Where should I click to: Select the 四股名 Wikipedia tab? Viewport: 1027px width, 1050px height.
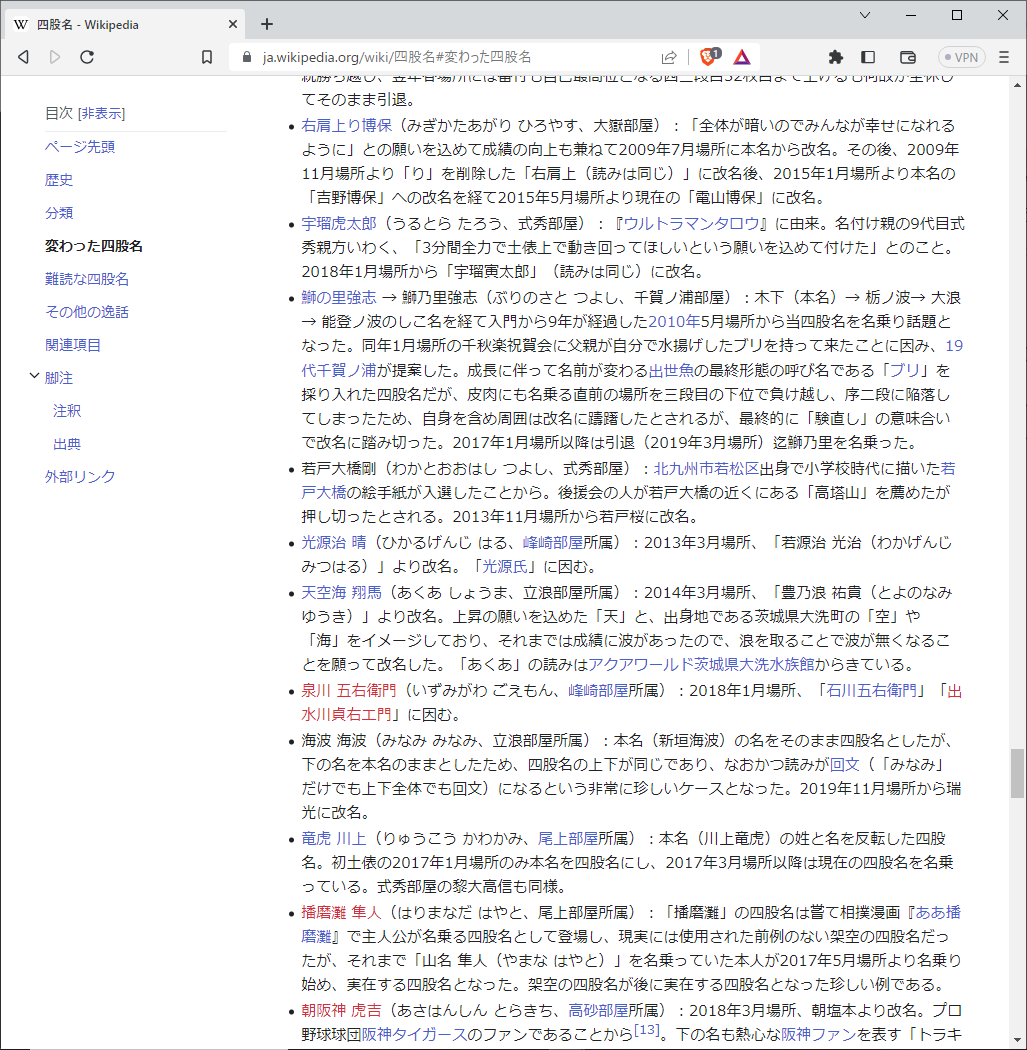[x=120, y=24]
